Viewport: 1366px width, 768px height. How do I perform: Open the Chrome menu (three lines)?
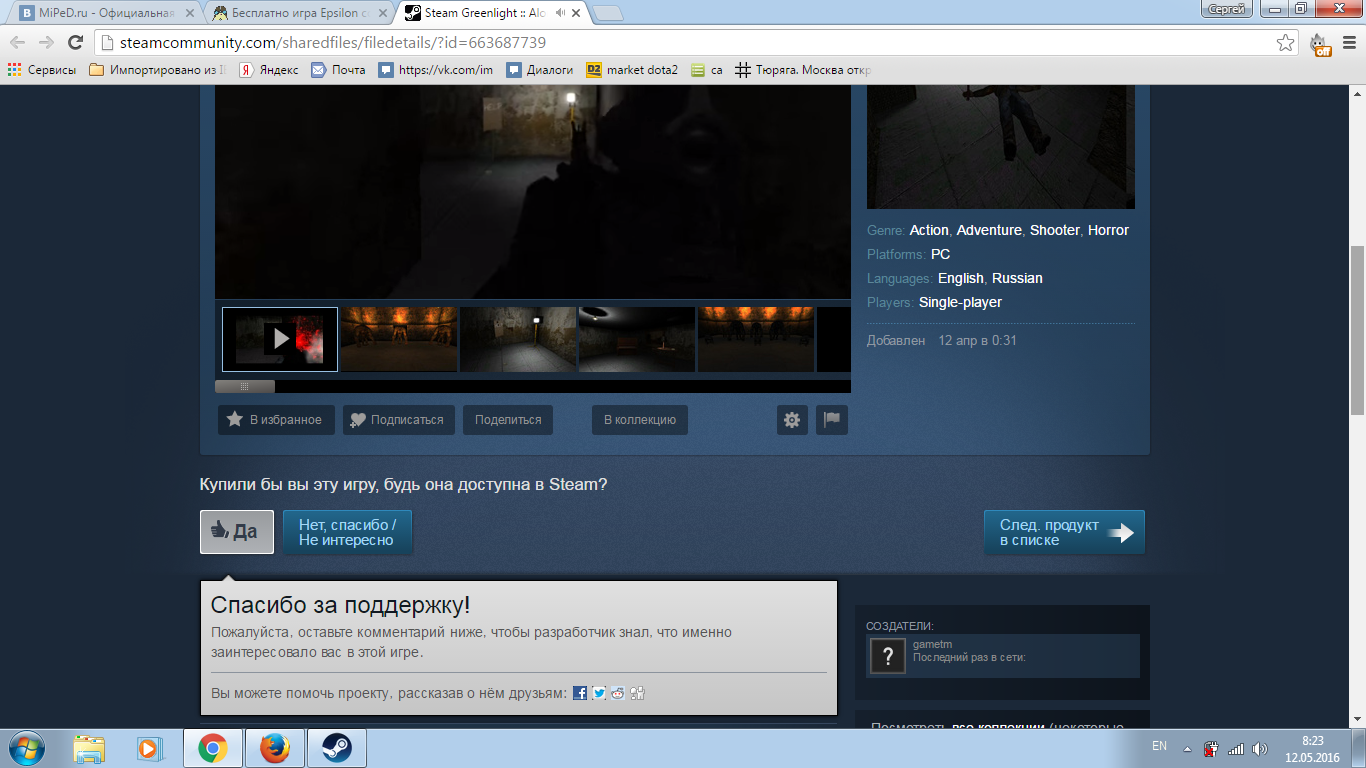pos(1349,43)
